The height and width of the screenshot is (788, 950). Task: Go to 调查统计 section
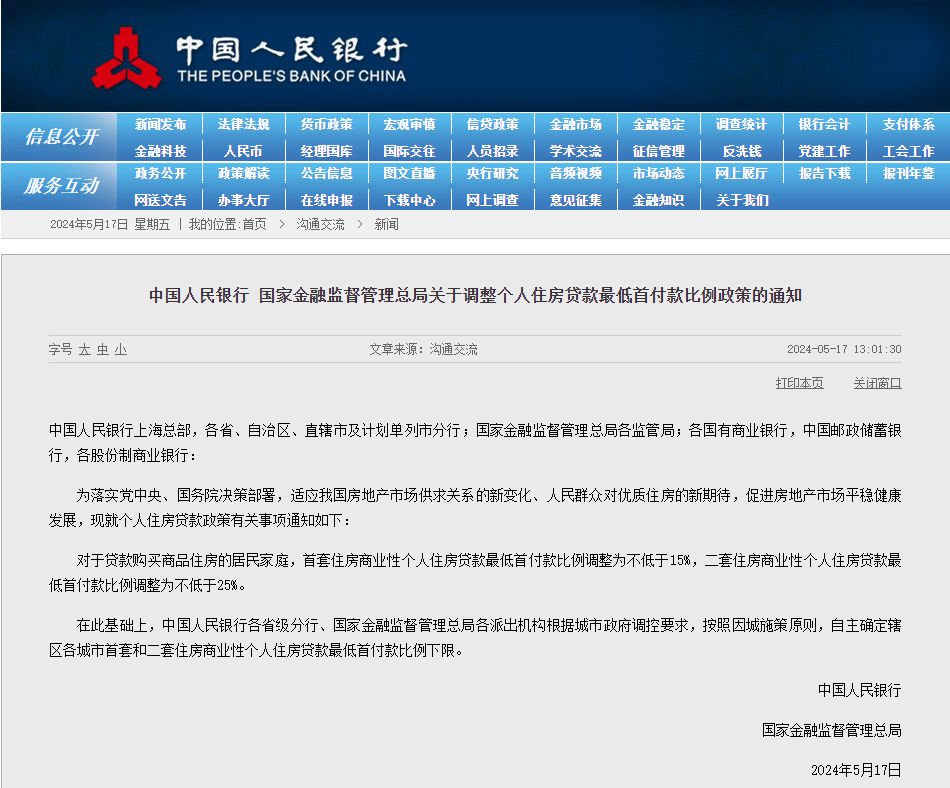click(742, 124)
